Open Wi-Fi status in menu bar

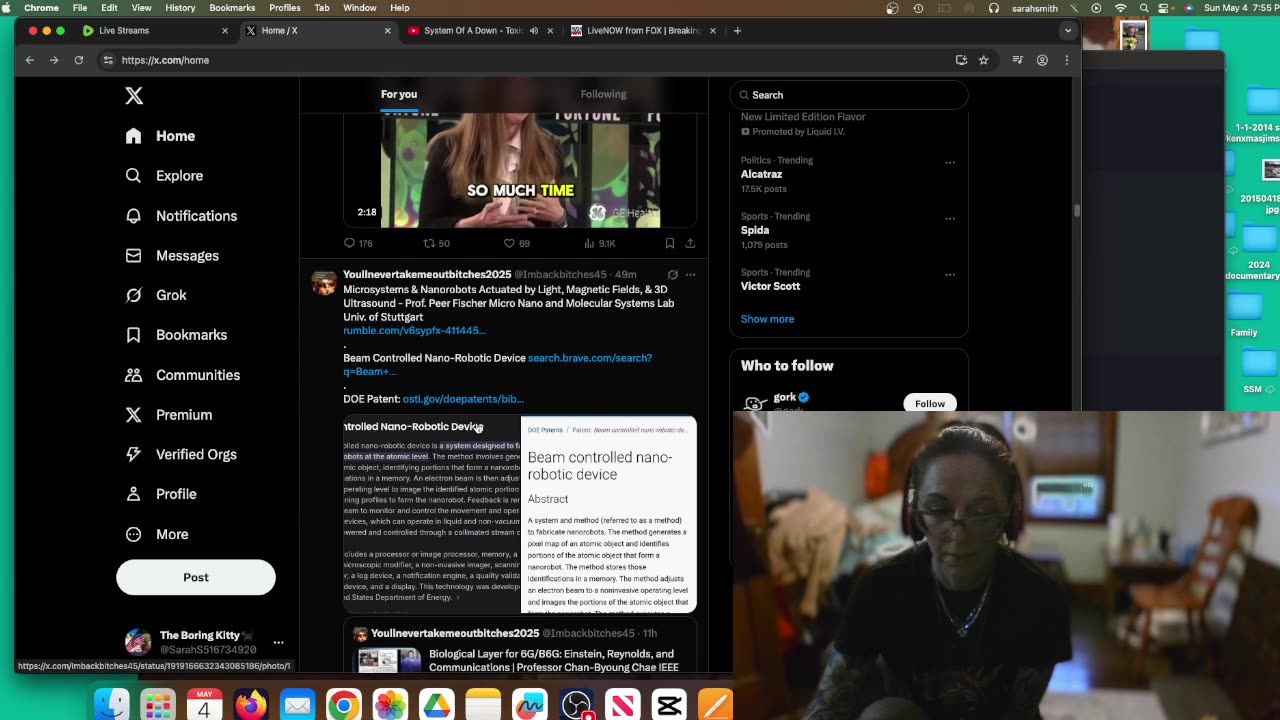pos(1120,8)
